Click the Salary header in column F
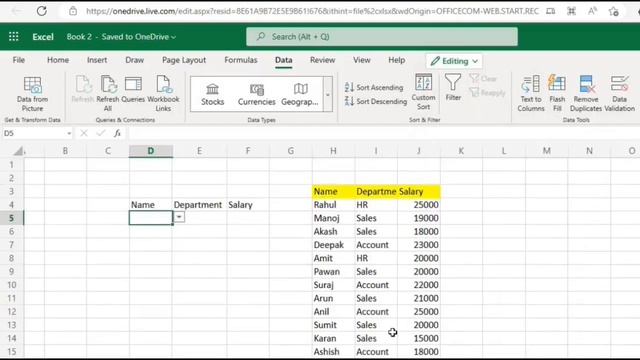This screenshot has width=640, height=360. tap(248, 205)
